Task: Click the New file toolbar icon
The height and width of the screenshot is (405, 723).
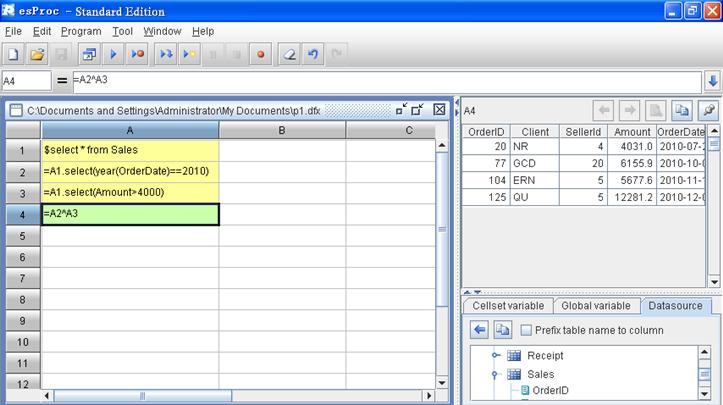Action: (14, 55)
